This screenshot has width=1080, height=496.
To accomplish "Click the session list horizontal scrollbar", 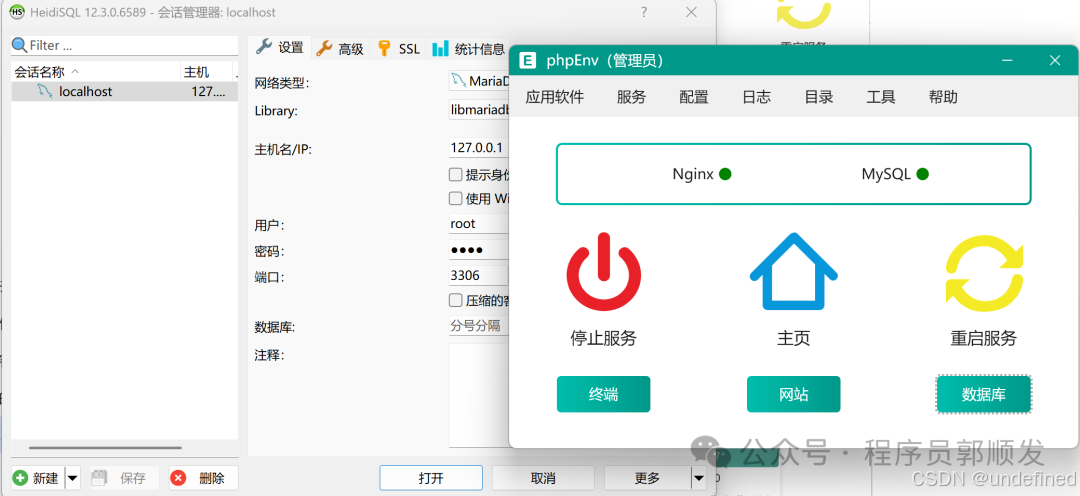I will point(105,448).
